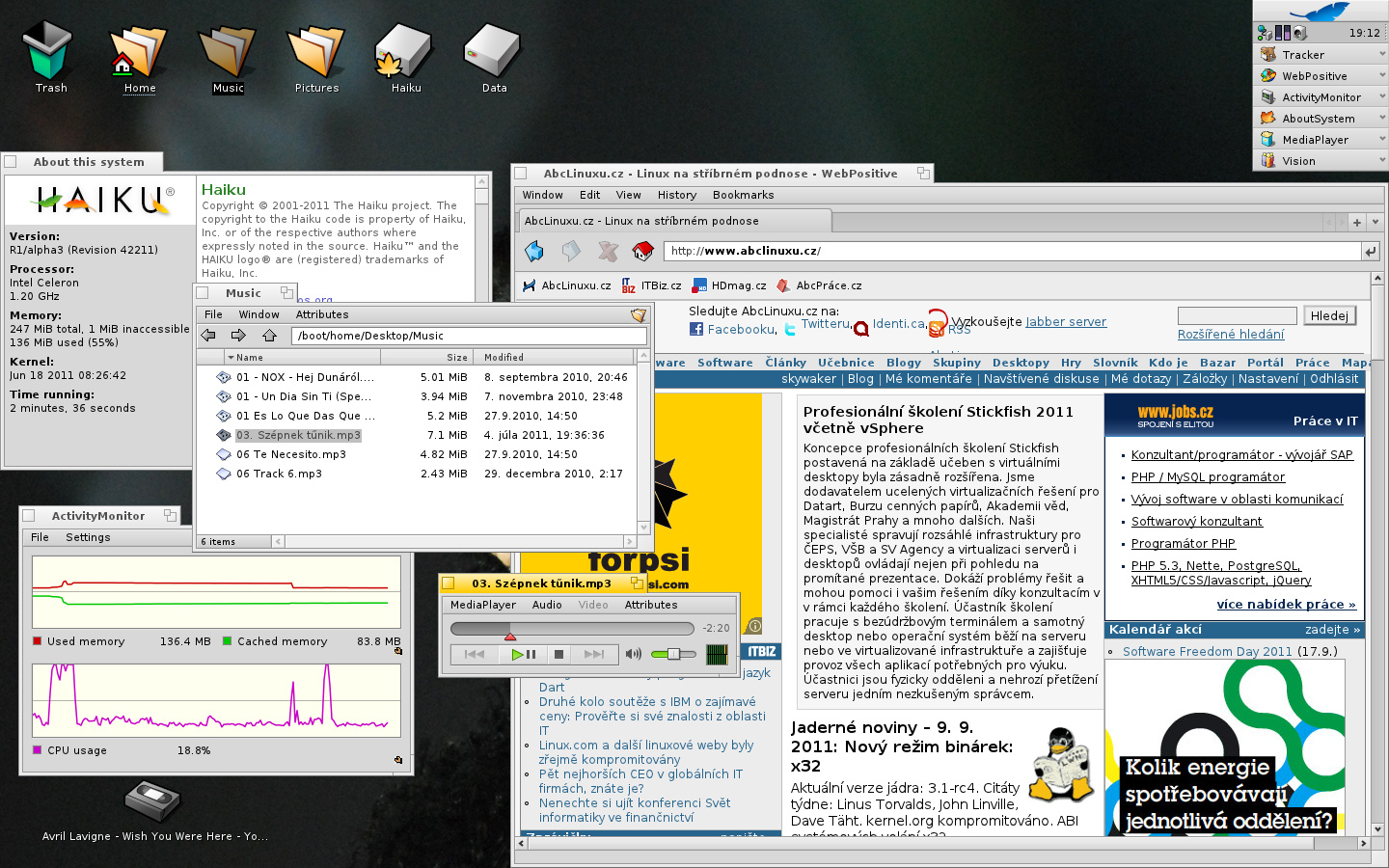Open File menu in ActivityMonitor
The height and width of the screenshot is (868, 1389).
click(x=40, y=537)
